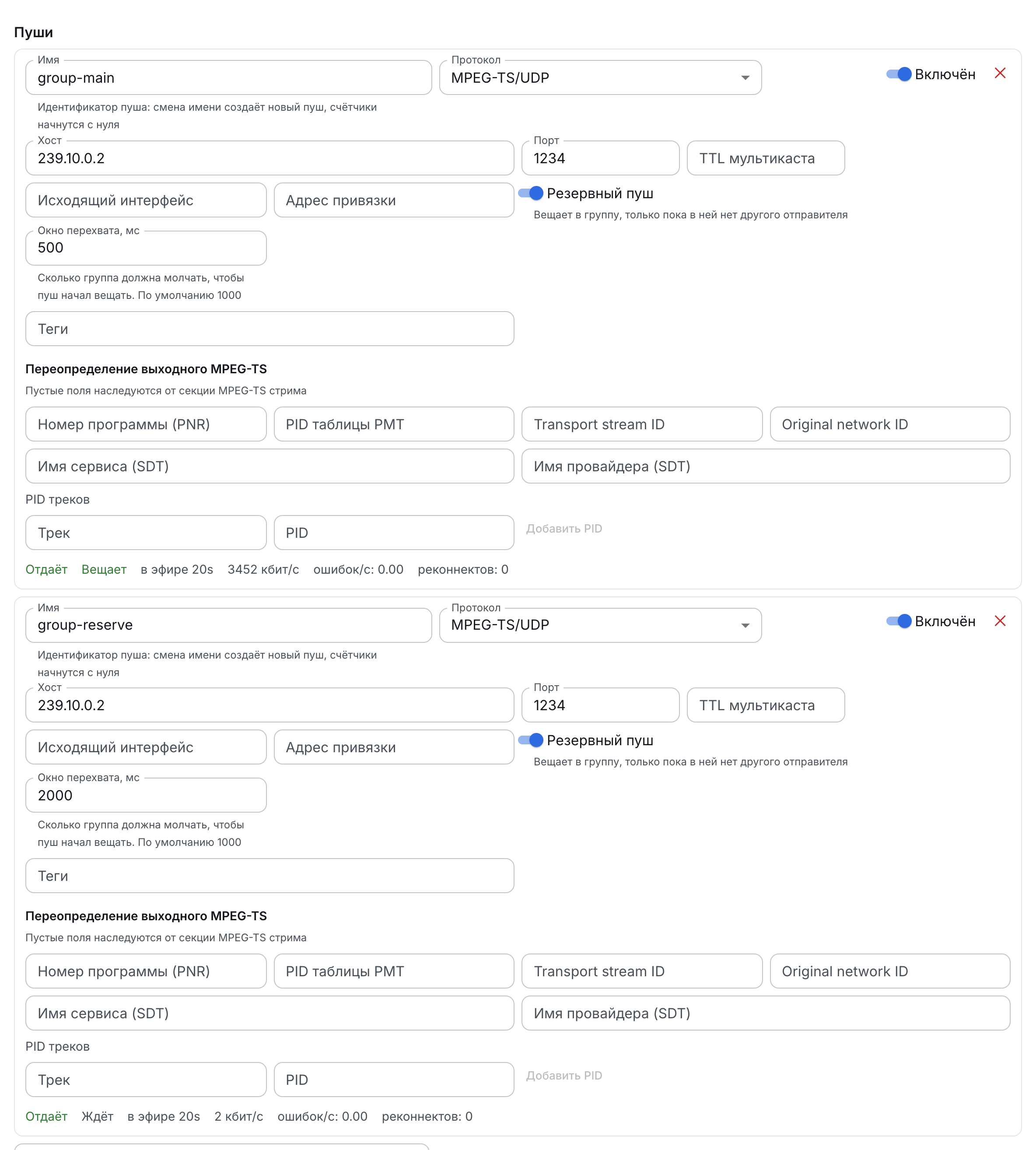Click the 3452 кбит/с bitrate value
This screenshot has height=1150, width=1036.
pos(263,570)
